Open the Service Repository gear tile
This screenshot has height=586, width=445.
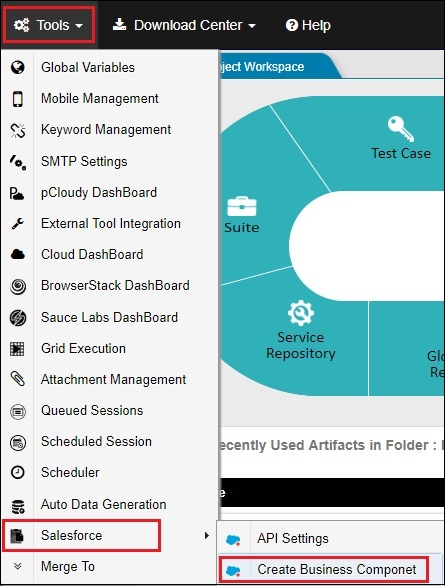[301, 330]
